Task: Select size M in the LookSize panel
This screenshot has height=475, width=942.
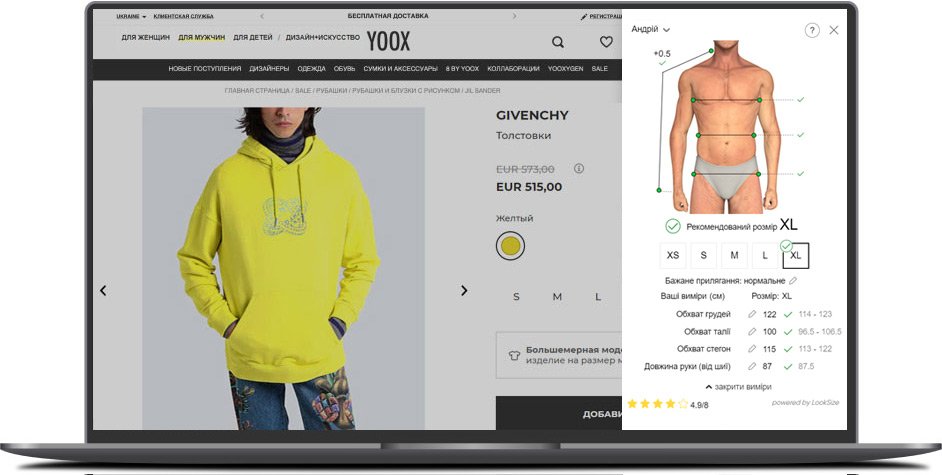Action: [x=734, y=255]
